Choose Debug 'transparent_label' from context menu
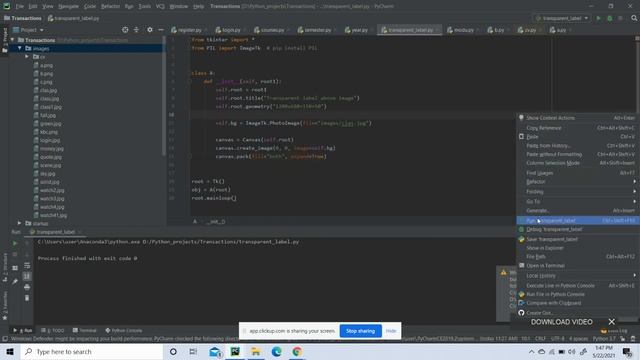 click(x=578, y=229)
